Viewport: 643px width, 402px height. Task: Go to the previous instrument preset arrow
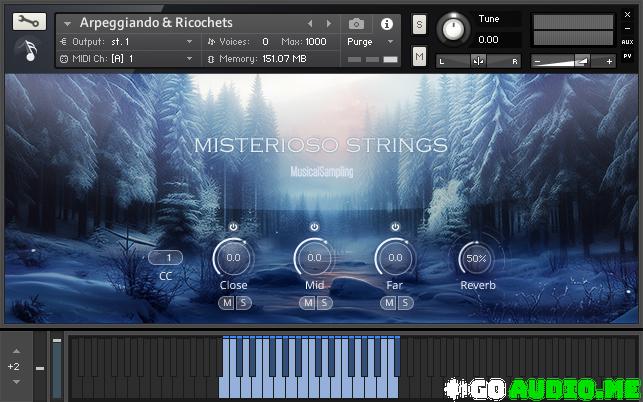(310, 23)
